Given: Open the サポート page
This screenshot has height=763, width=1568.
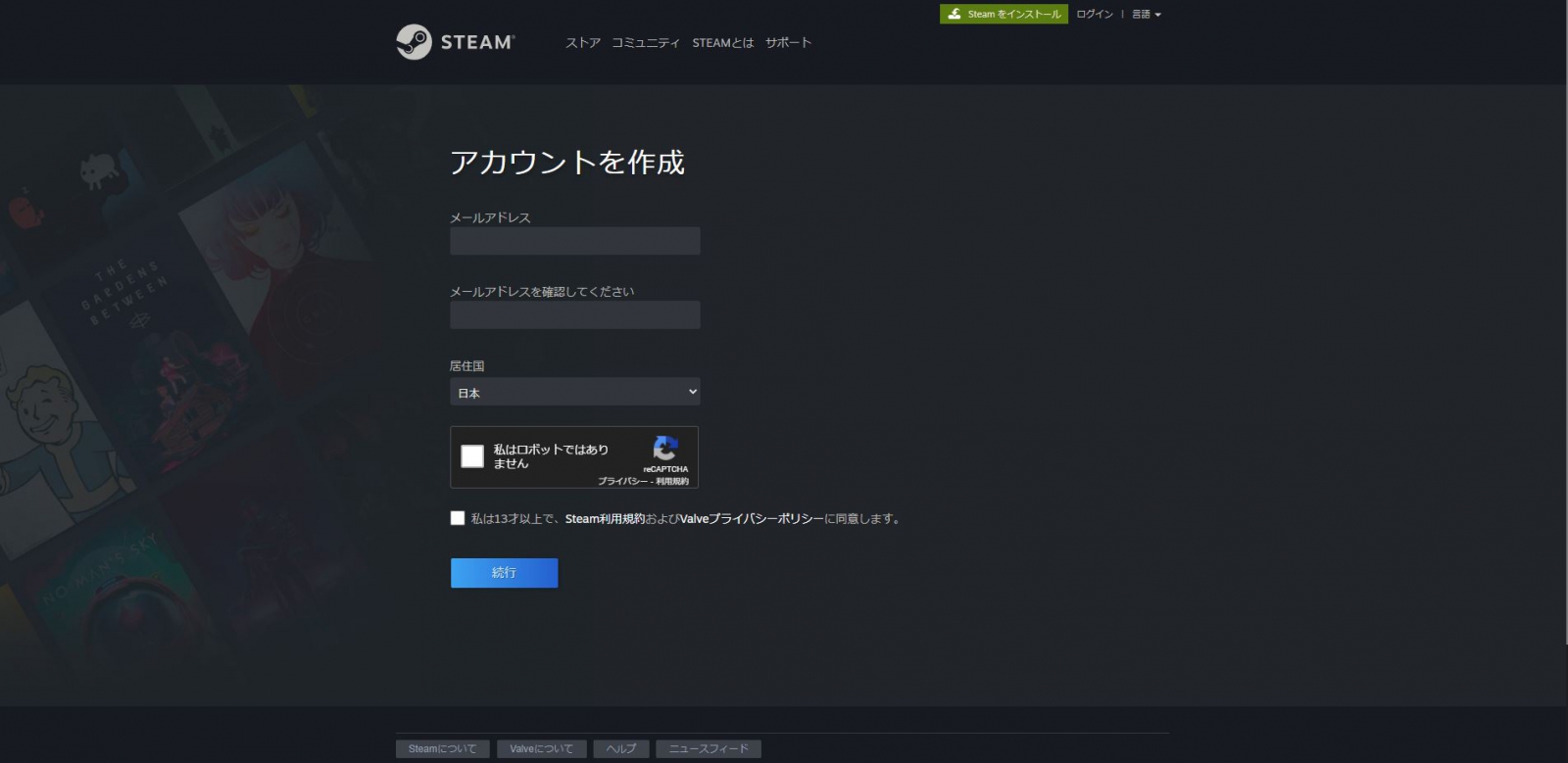Looking at the screenshot, I should [x=788, y=43].
